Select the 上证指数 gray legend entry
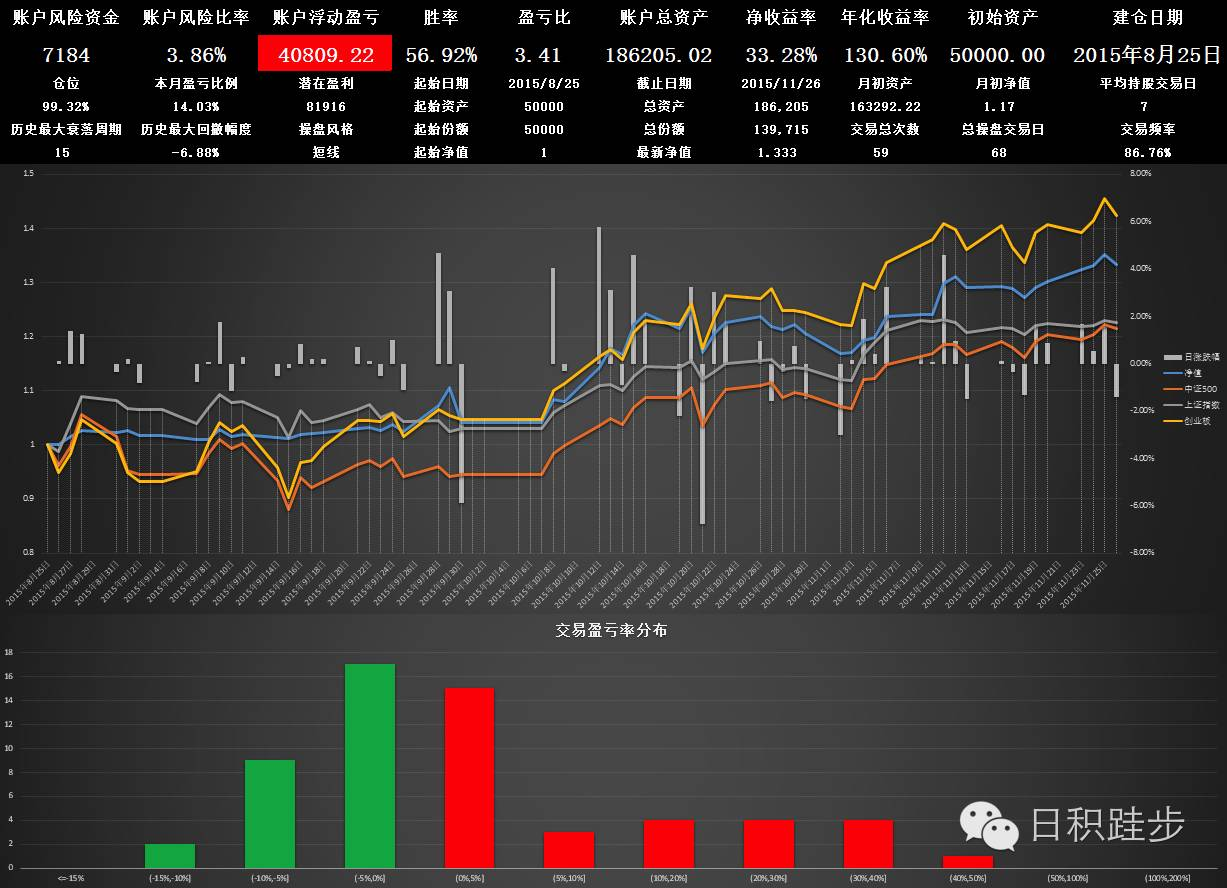1227x888 pixels. coord(1195,404)
